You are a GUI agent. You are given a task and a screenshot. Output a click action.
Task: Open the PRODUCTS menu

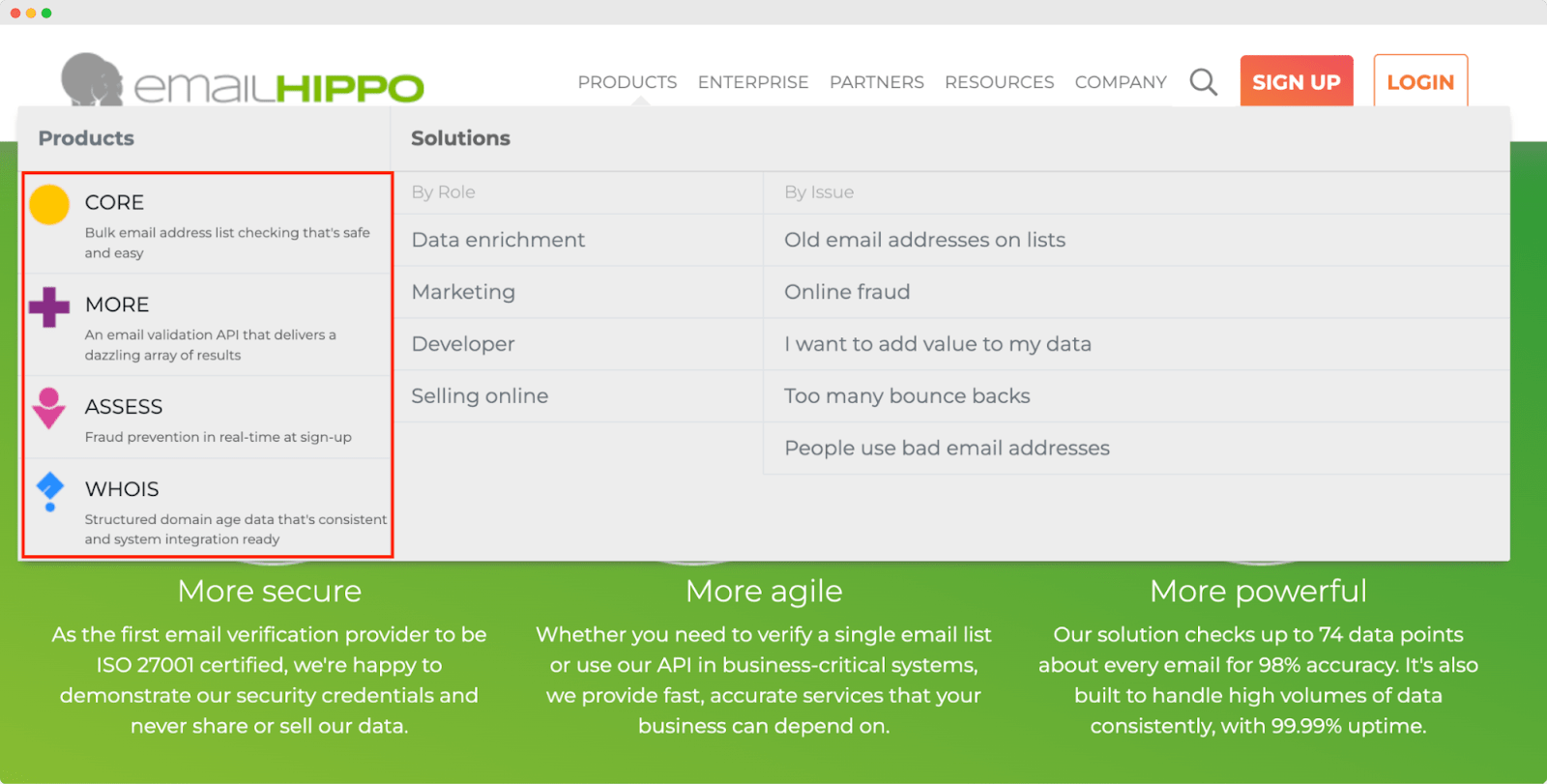pyautogui.click(x=627, y=82)
